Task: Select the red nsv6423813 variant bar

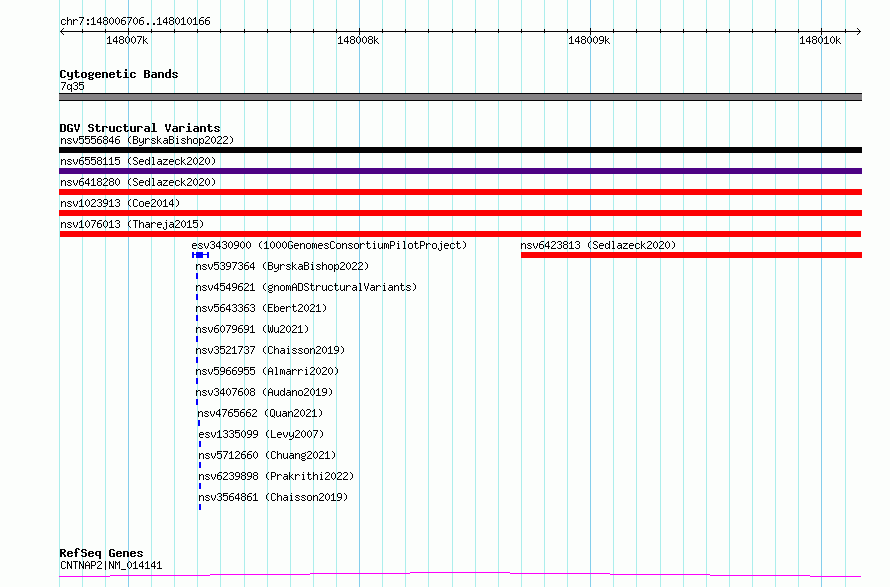Action: coord(691,255)
